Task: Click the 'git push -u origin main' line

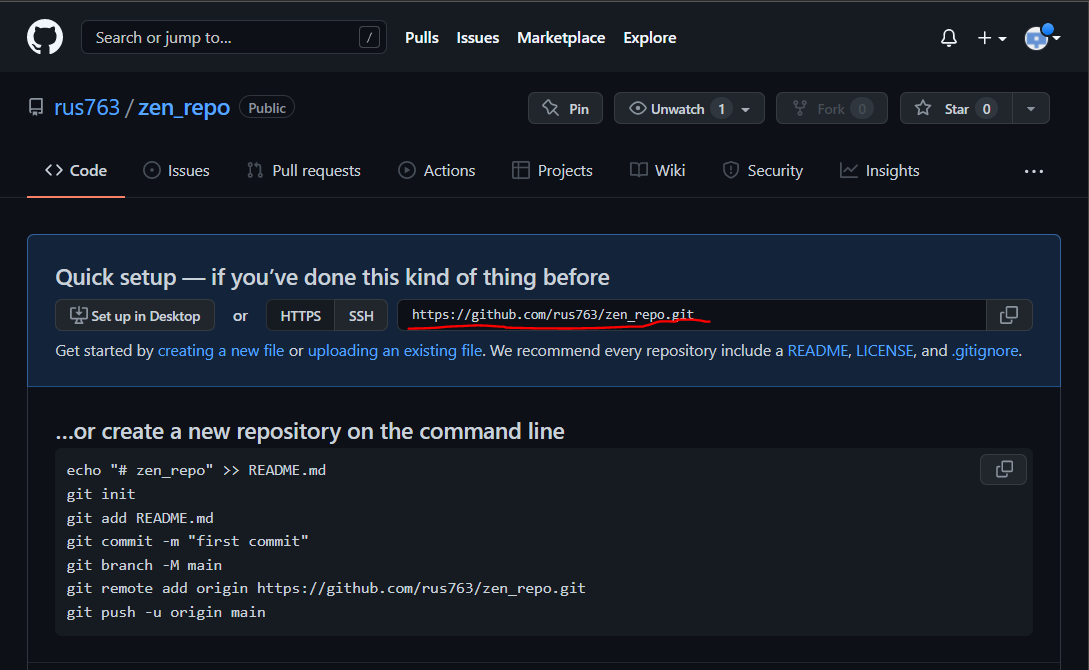Action: pyautogui.click(x=166, y=612)
